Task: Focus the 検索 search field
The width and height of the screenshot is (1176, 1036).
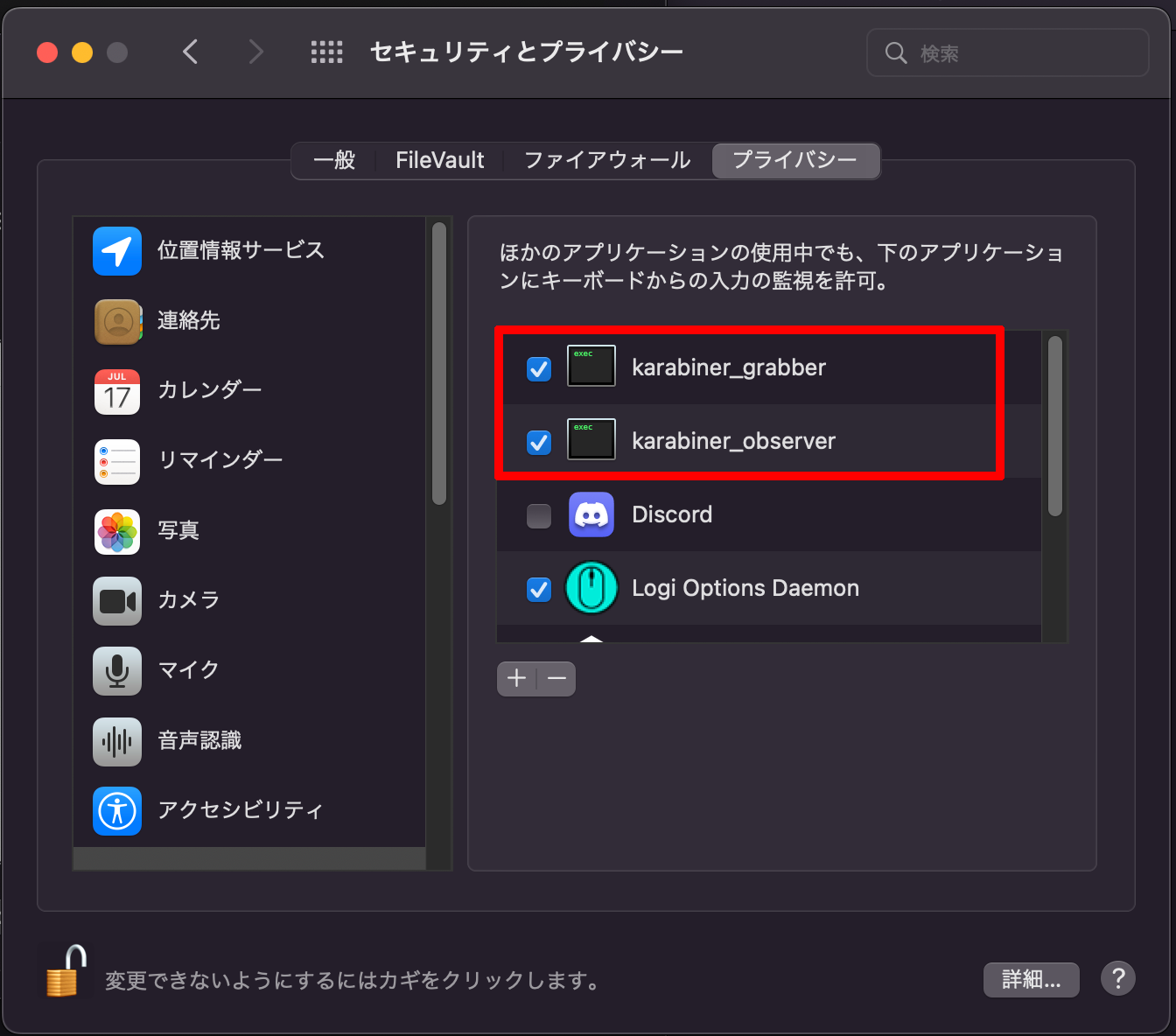Action: click(x=1008, y=53)
